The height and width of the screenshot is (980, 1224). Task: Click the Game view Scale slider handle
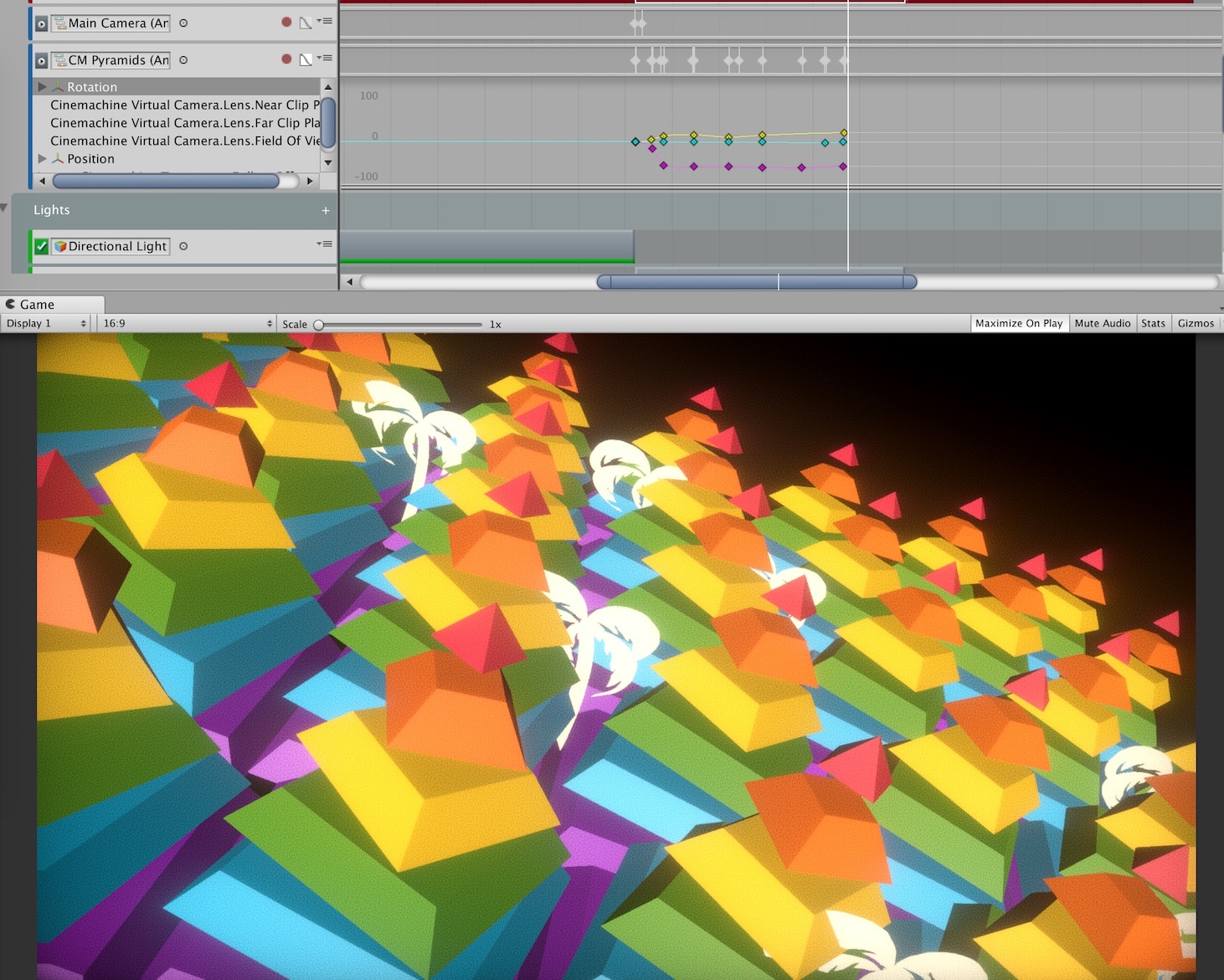point(319,325)
